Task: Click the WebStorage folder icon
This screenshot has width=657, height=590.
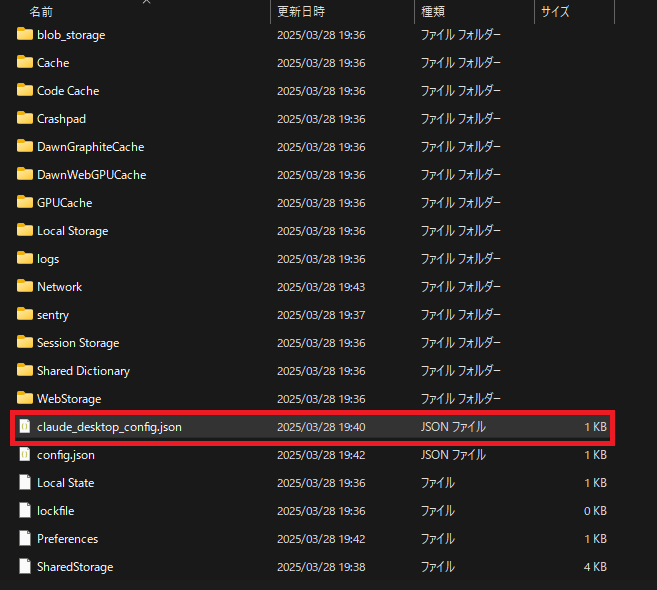Action: (25, 399)
